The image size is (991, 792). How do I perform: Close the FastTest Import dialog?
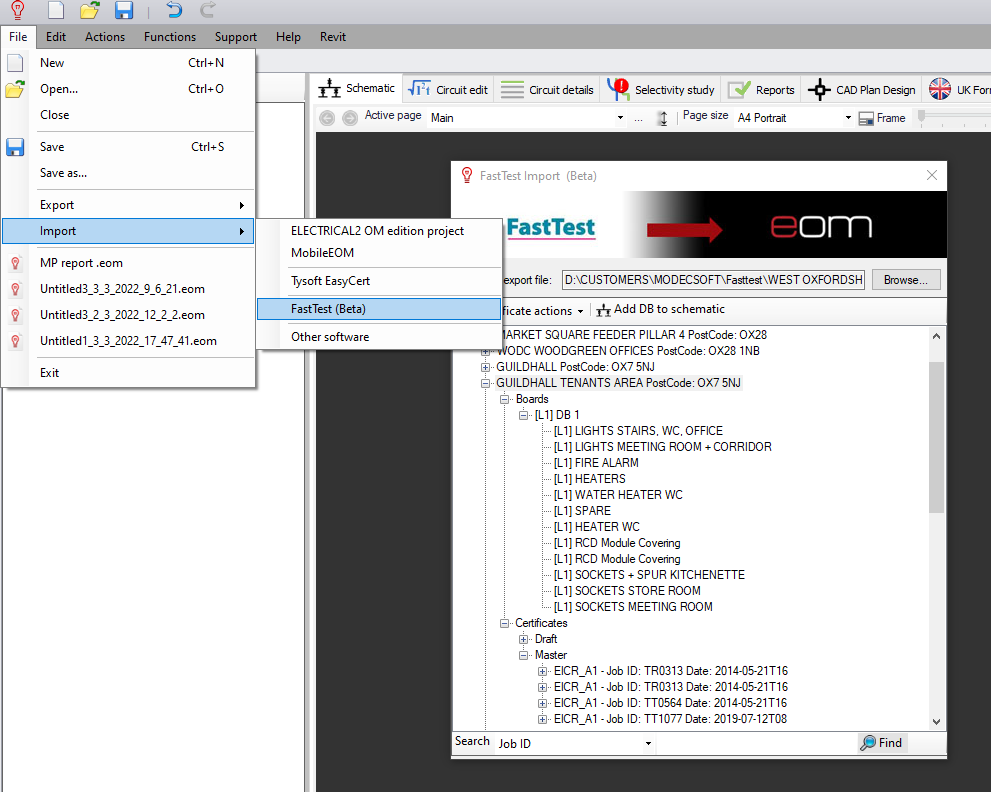932,175
